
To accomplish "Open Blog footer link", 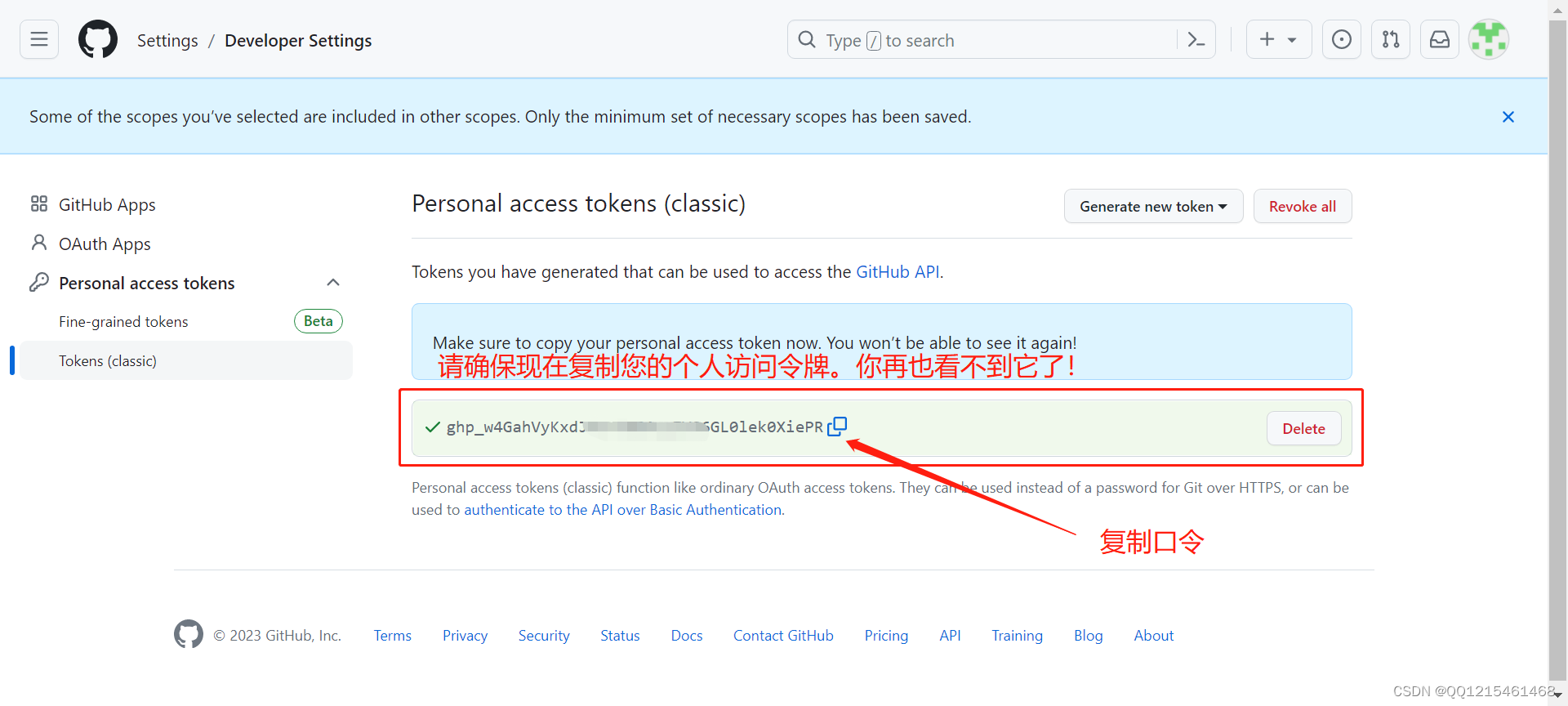I will pos(1088,636).
